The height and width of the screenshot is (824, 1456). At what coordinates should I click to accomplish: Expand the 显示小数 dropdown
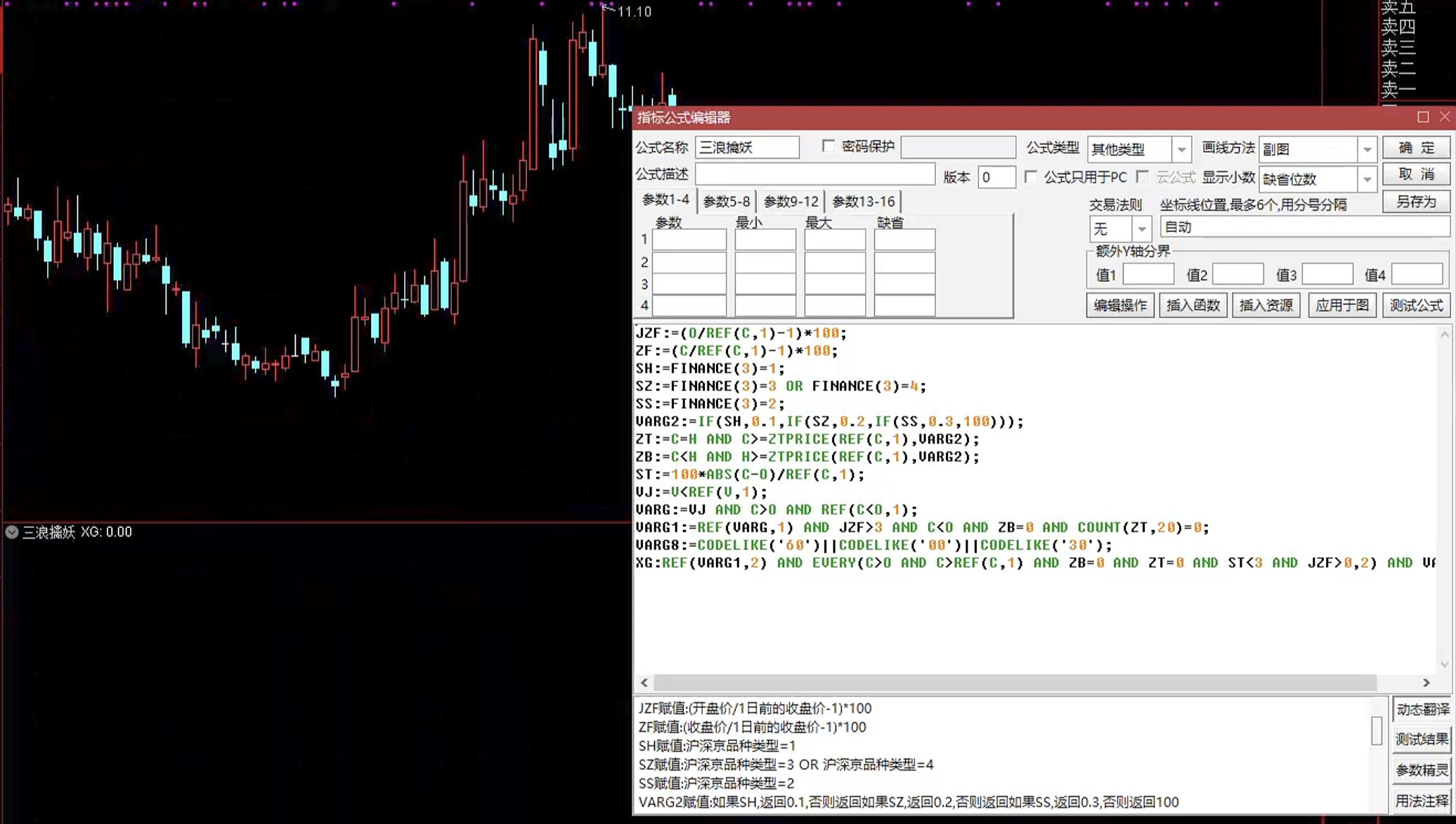(x=1367, y=179)
